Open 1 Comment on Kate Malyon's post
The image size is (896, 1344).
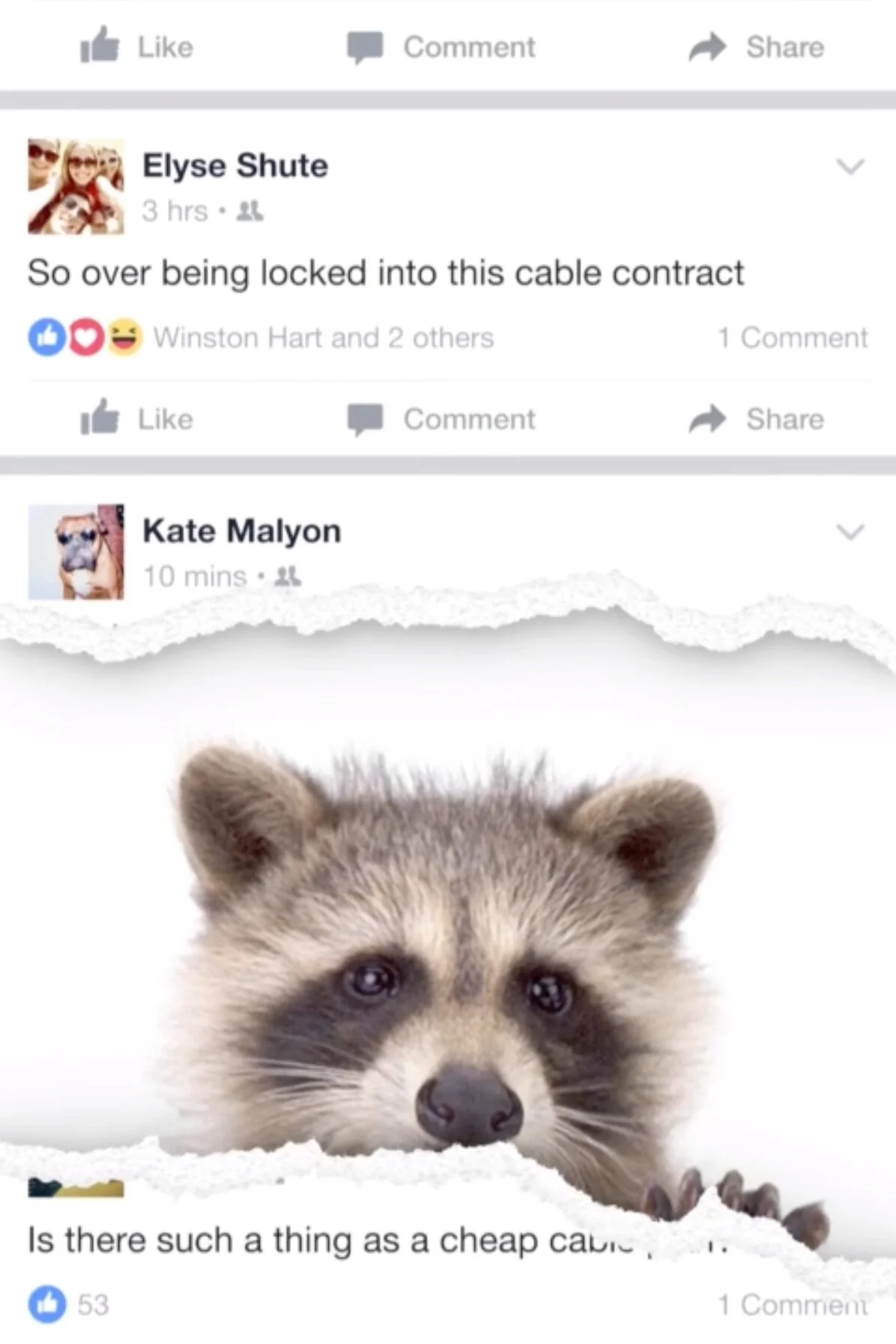(x=793, y=1305)
